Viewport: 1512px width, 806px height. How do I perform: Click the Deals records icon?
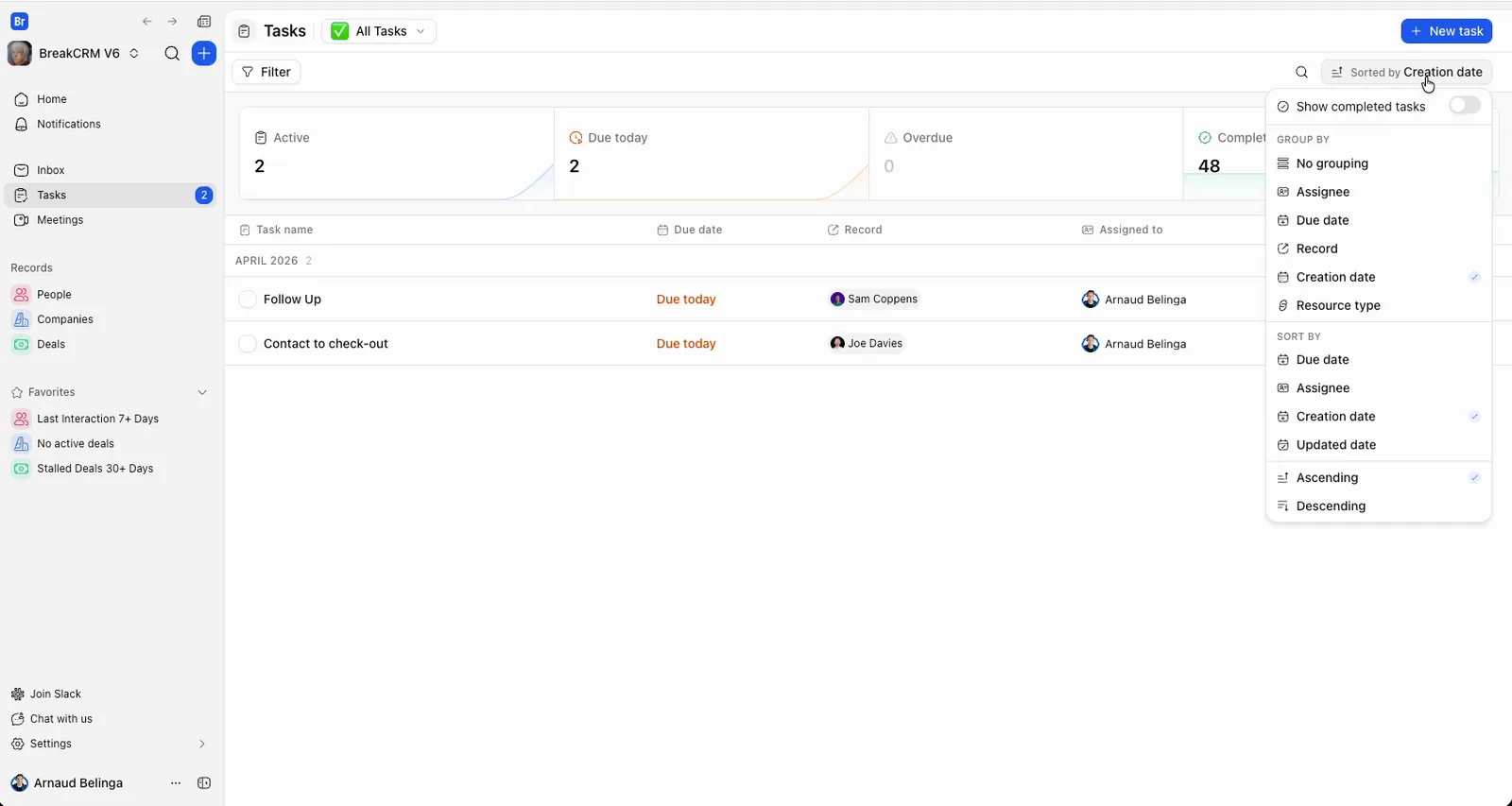22,344
